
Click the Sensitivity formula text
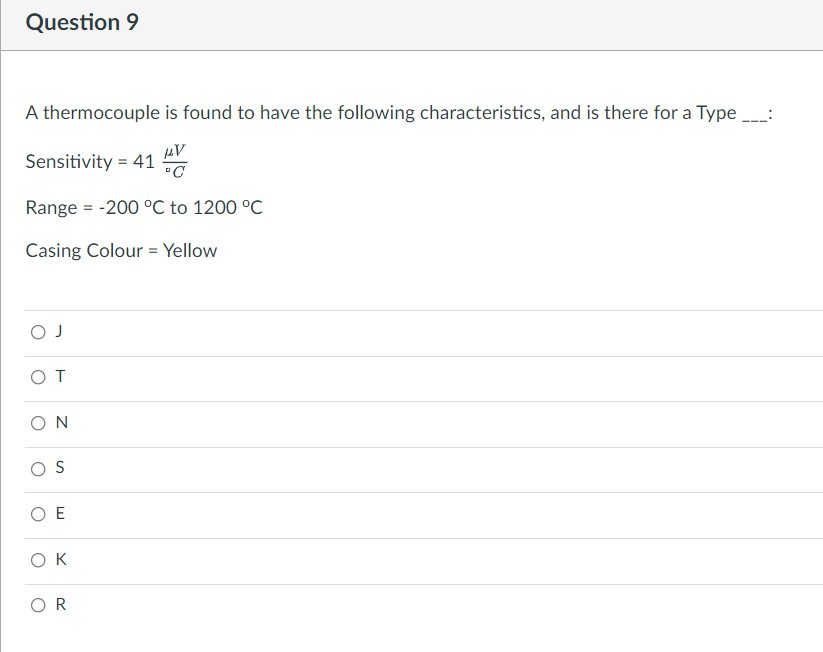(104, 160)
